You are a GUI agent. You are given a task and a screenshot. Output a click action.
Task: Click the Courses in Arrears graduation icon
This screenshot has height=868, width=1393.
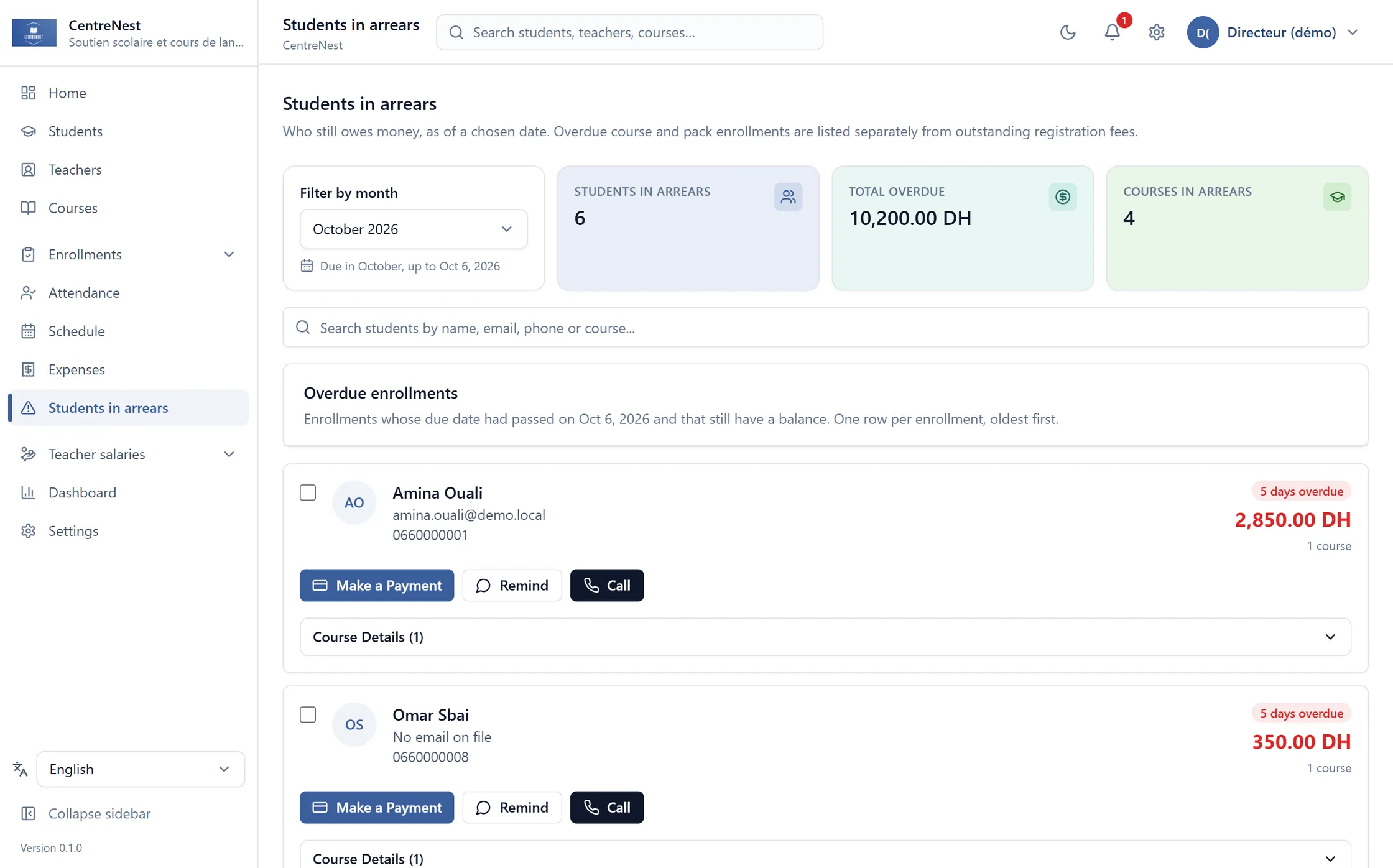click(x=1337, y=197)
